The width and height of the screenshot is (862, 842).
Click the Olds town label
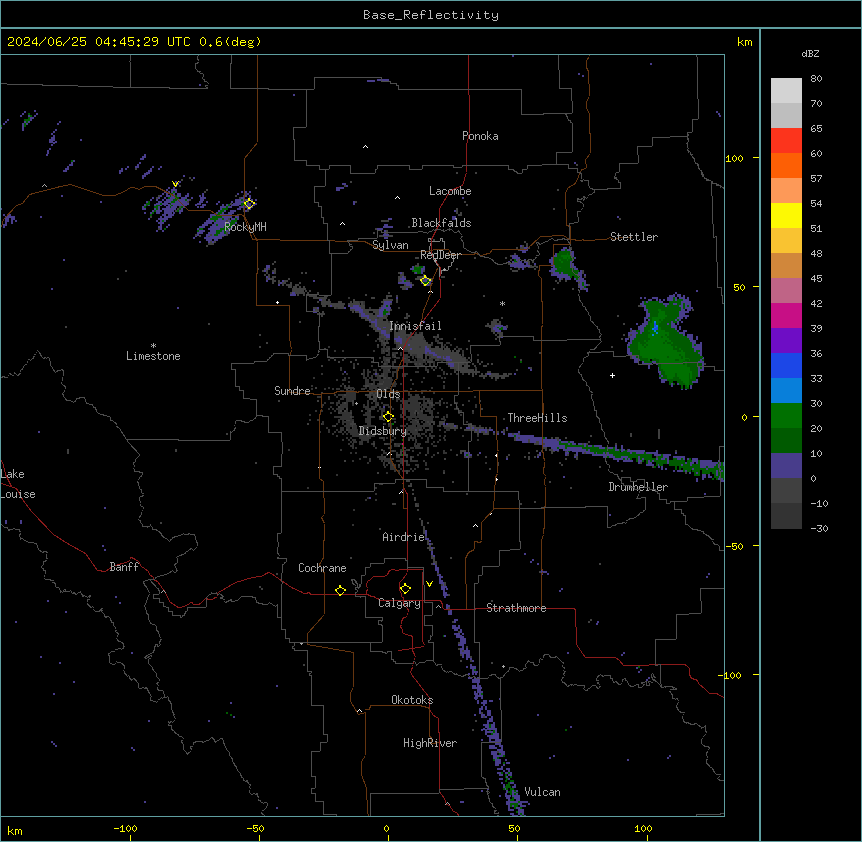pyautogui.click(x=388, y=394)
